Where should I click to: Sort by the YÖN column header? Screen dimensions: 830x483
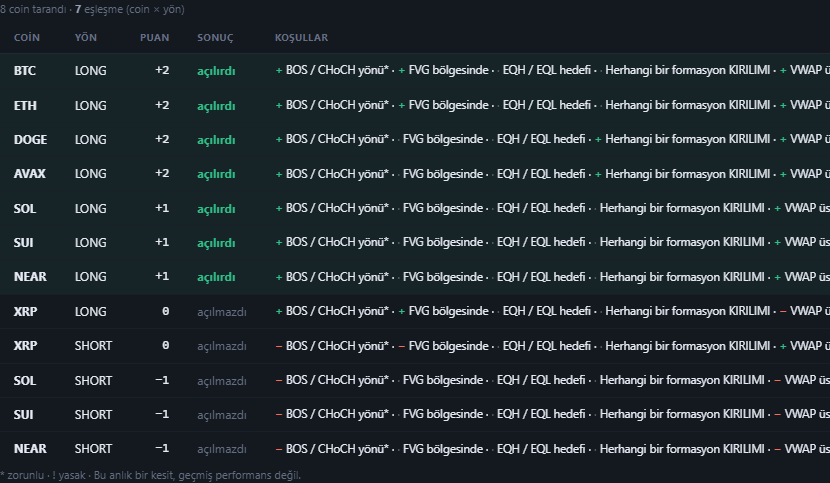tap(86, 38)
